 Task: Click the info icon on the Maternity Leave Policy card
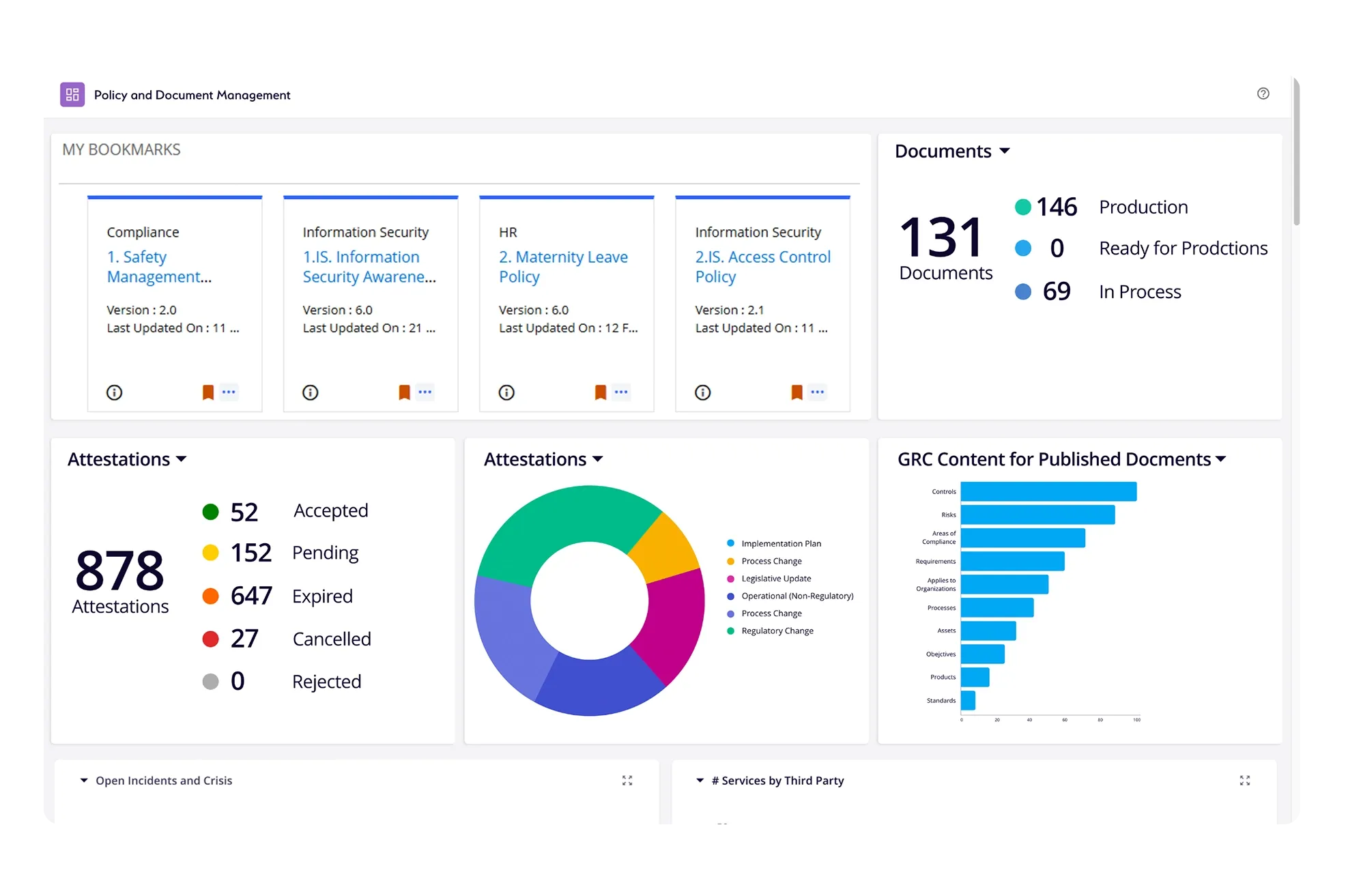(506, 392)
